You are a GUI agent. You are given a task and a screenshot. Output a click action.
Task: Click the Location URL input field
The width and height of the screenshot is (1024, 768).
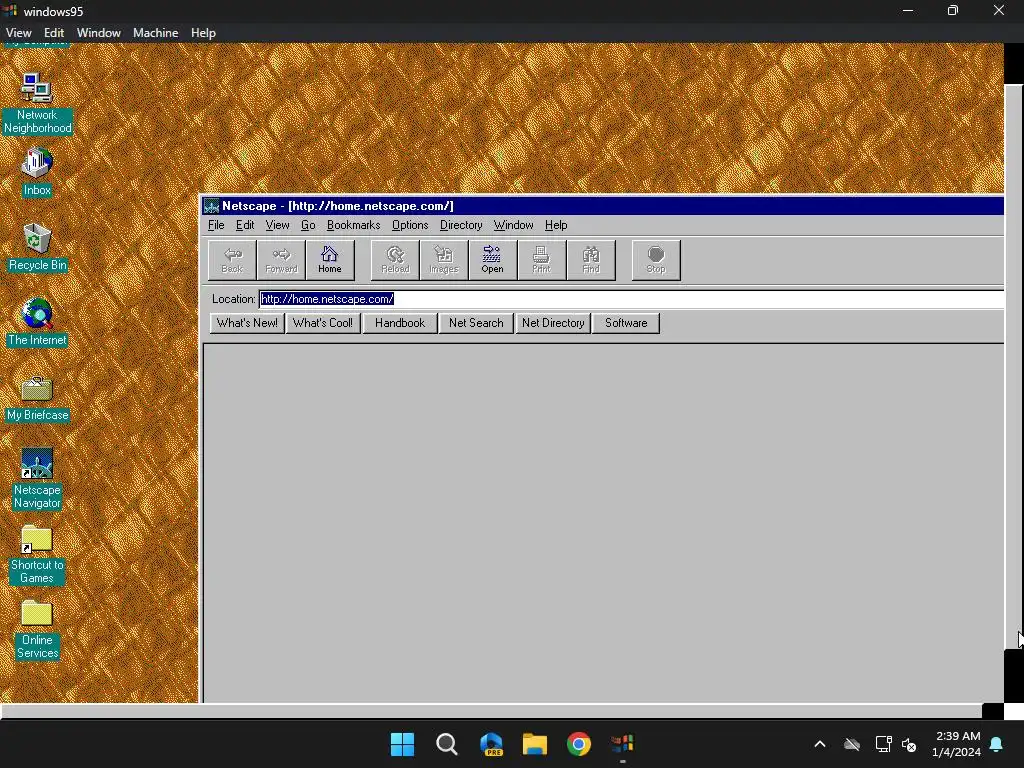[631, 299]
